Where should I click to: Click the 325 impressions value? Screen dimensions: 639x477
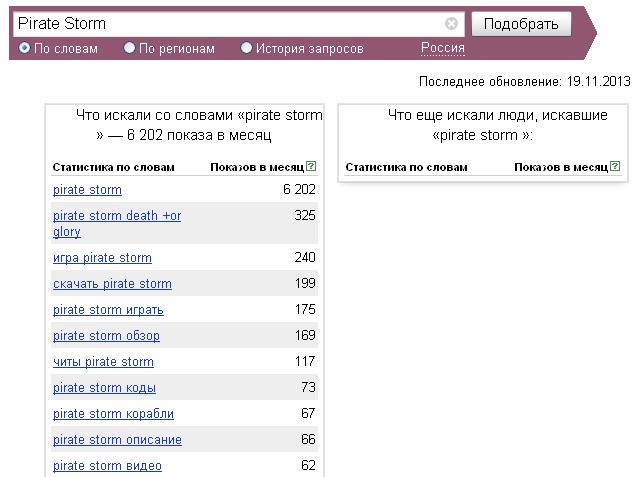coord(305,216)
